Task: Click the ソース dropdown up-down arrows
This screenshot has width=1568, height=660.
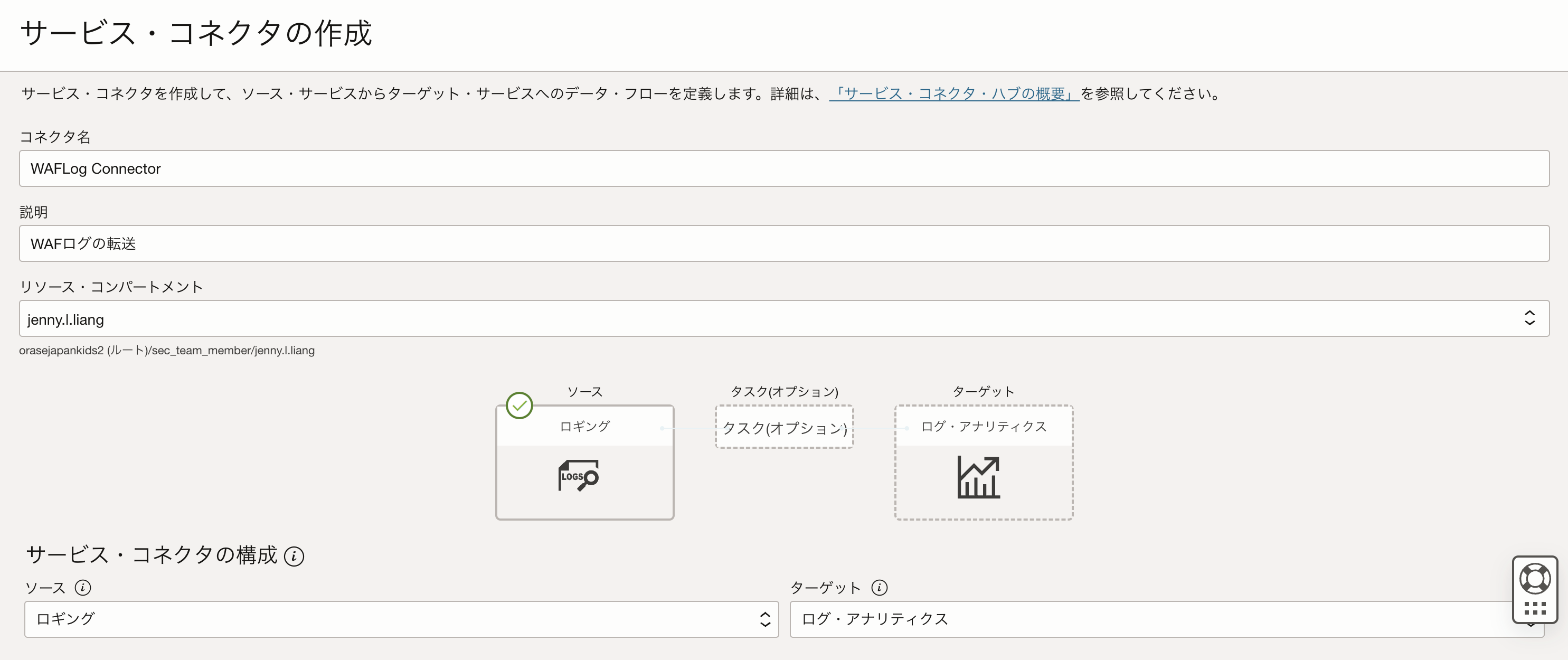Action: tap(765, 619)
